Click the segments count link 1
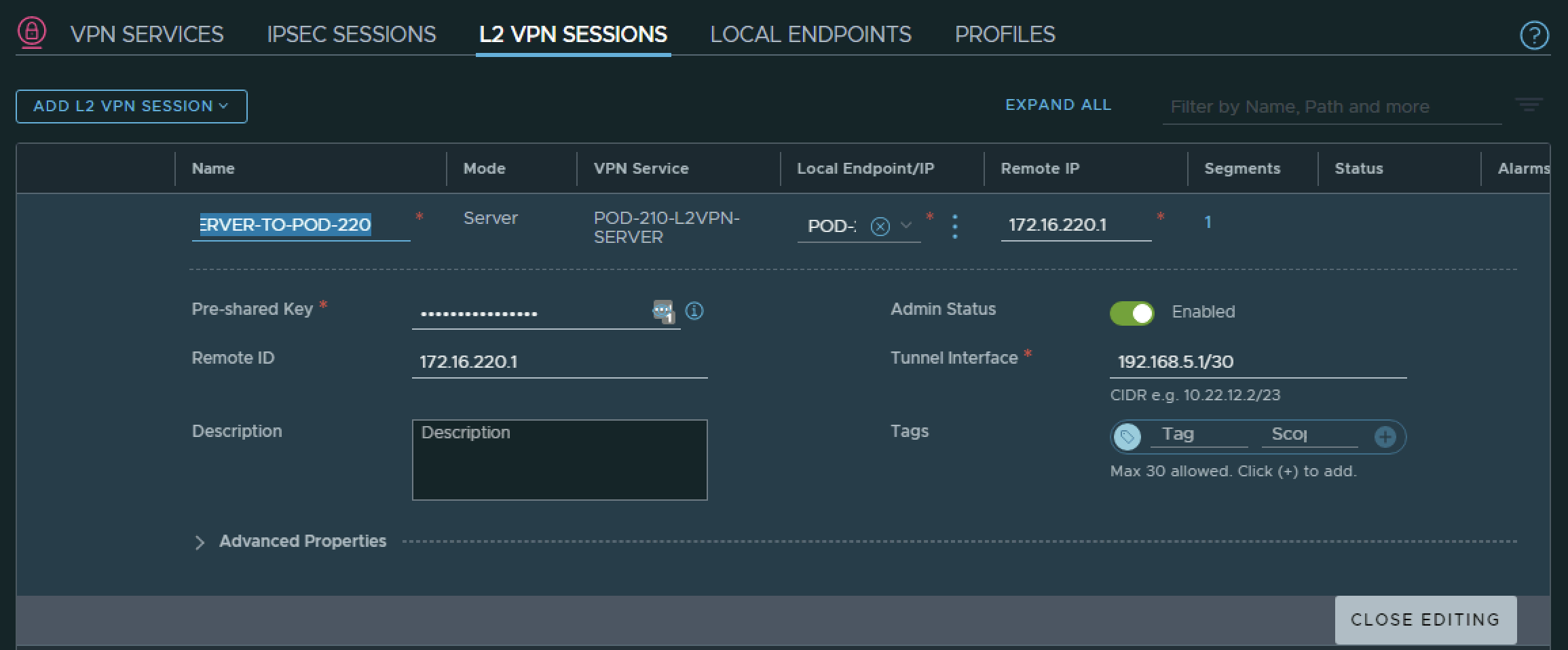 pyautogui.click(x=1208, y=223)
